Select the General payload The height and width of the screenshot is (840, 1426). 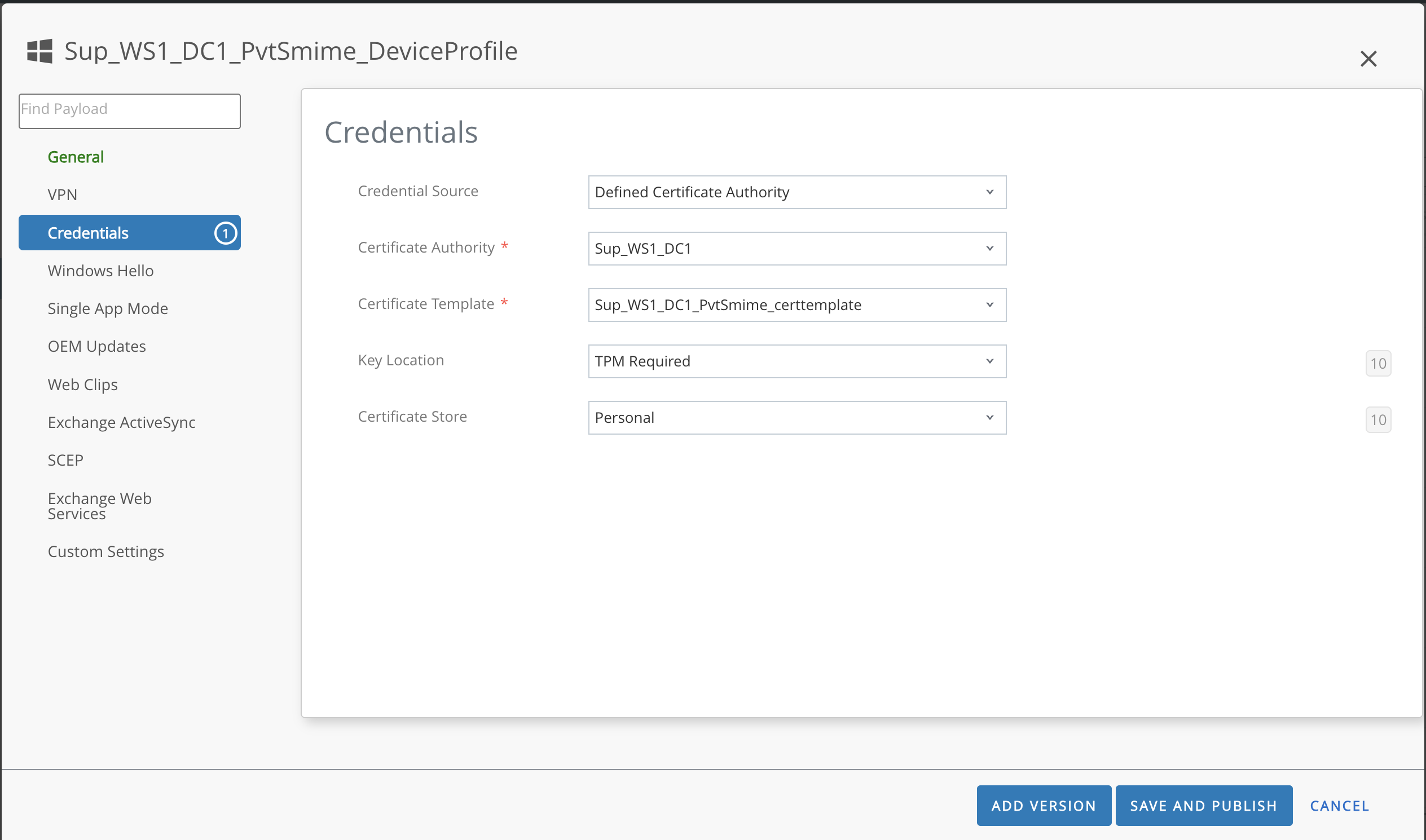click(76, 157)
